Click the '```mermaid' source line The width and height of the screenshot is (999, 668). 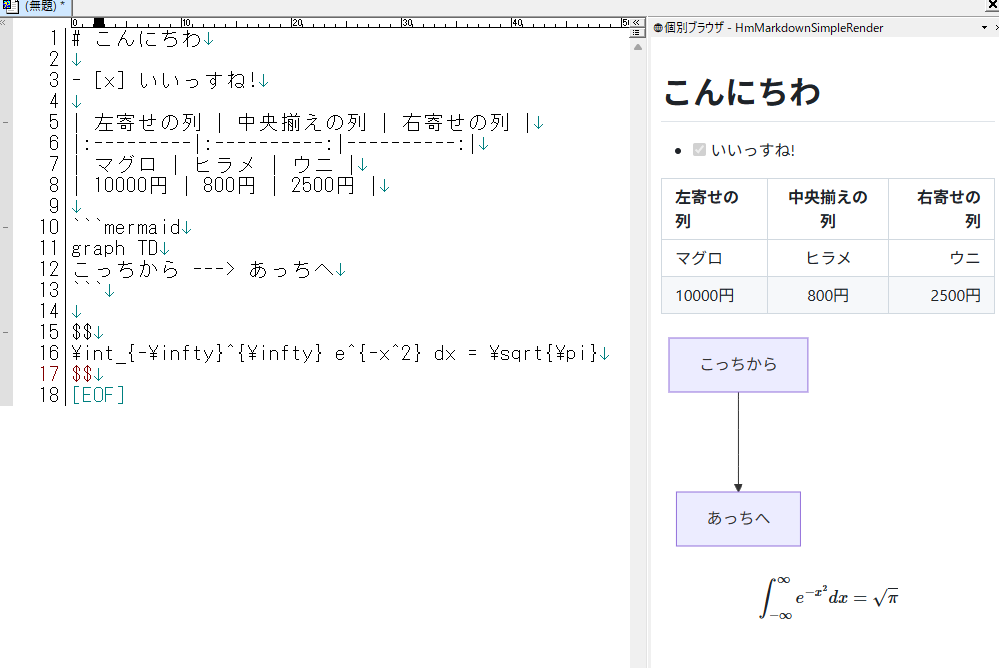(x=131, y=227)
